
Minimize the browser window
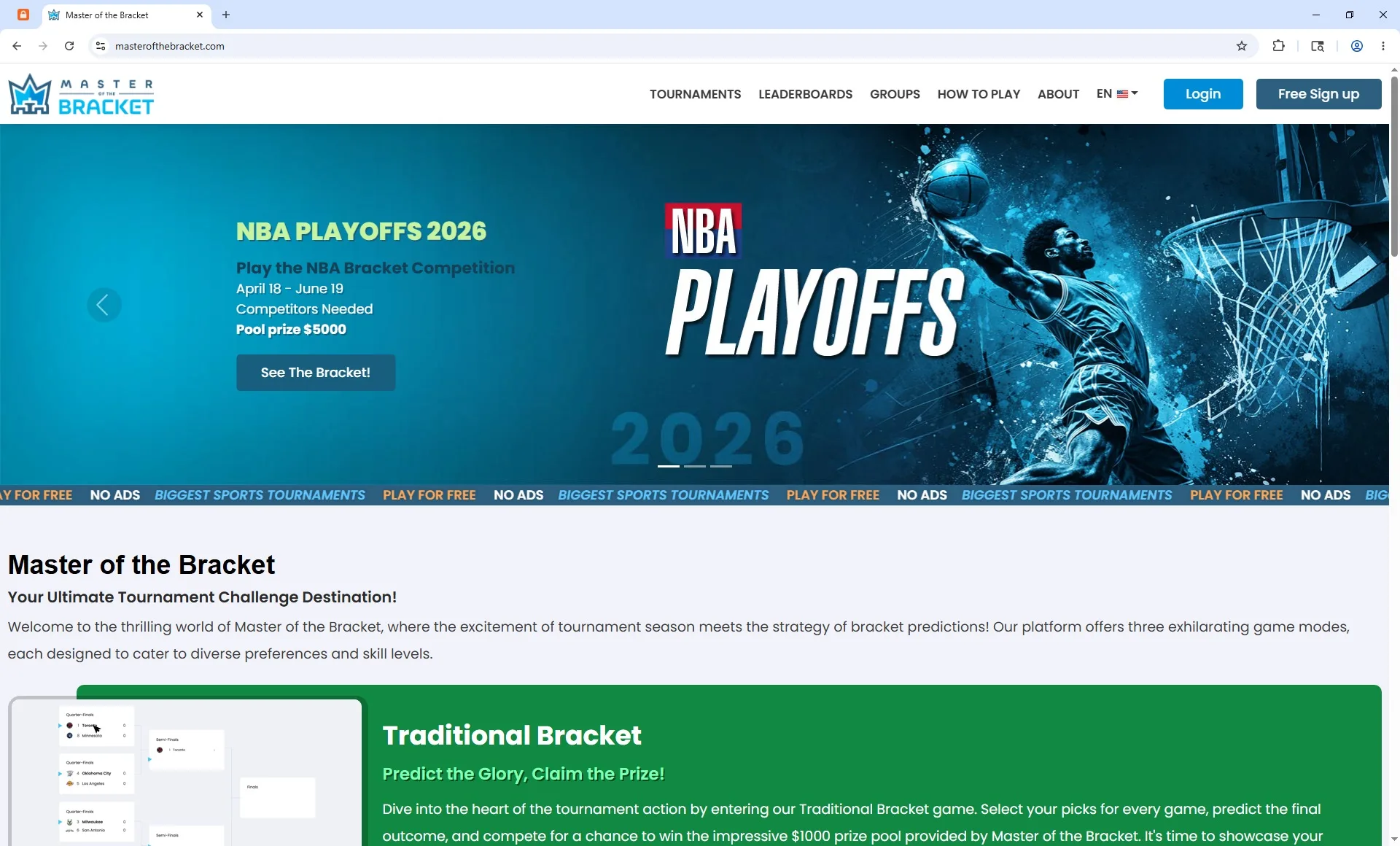click(x=1316, y=15)
